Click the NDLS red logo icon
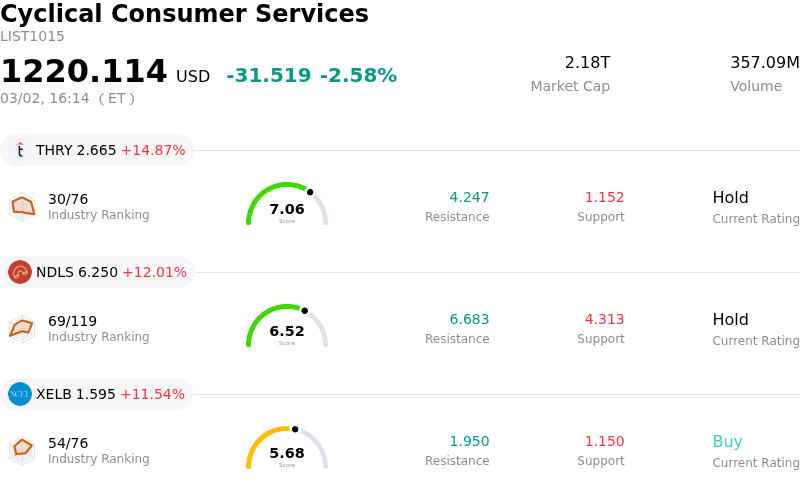 (20, 272)
